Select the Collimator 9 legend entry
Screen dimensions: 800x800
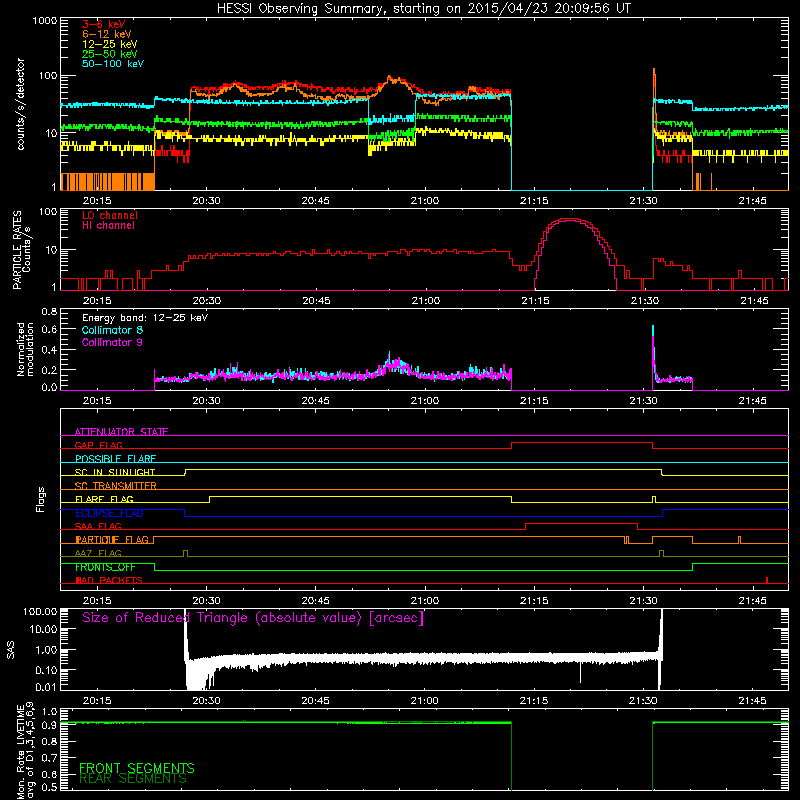coord(112,342)
